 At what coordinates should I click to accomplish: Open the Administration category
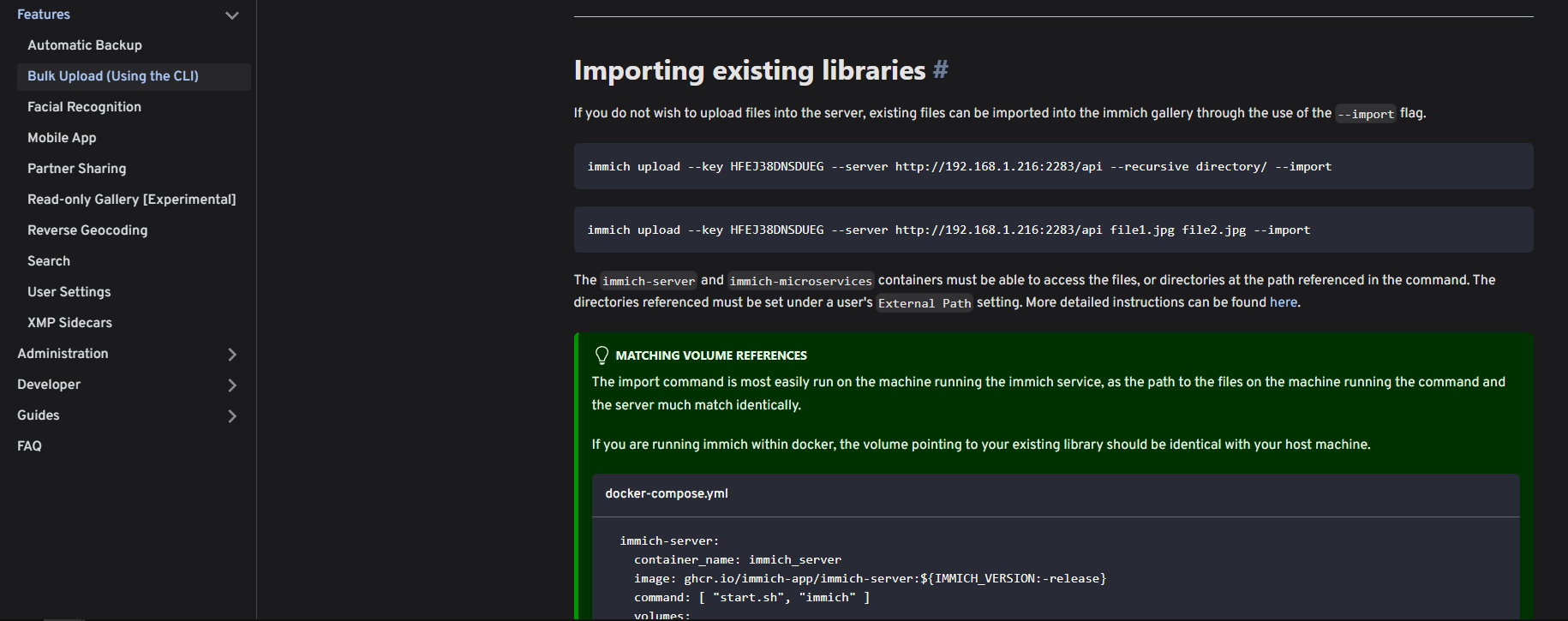(x=63, y=354)
